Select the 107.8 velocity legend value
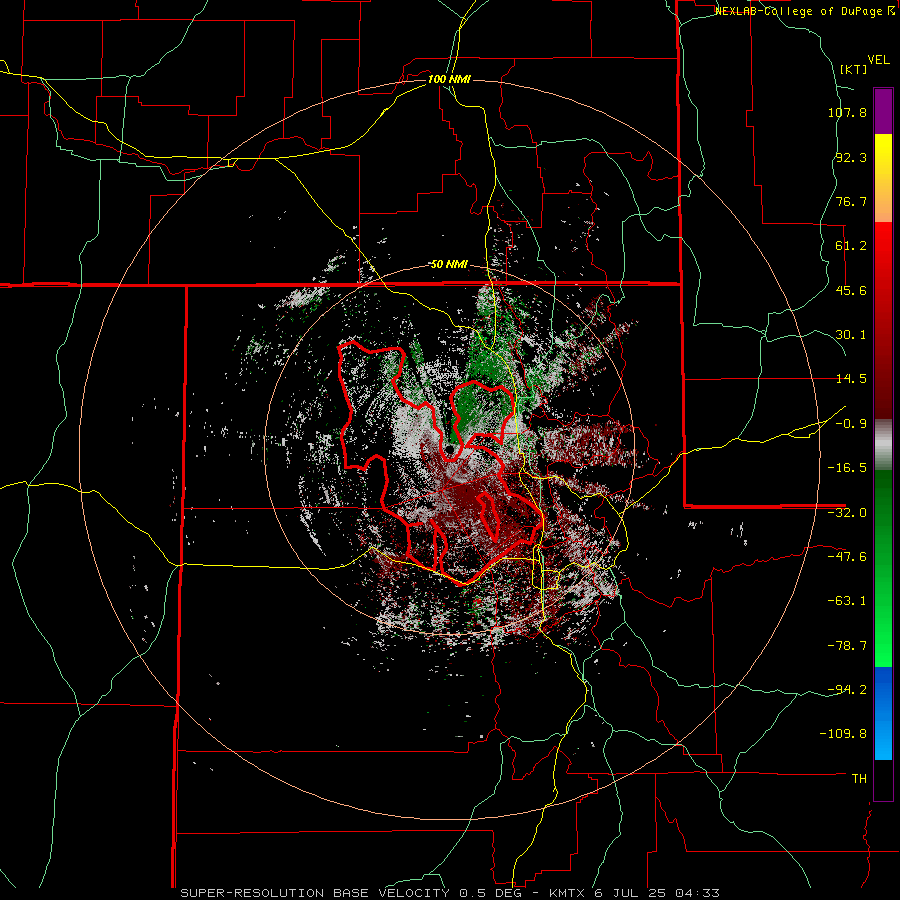The image size is (900, 900). point(847,112)
